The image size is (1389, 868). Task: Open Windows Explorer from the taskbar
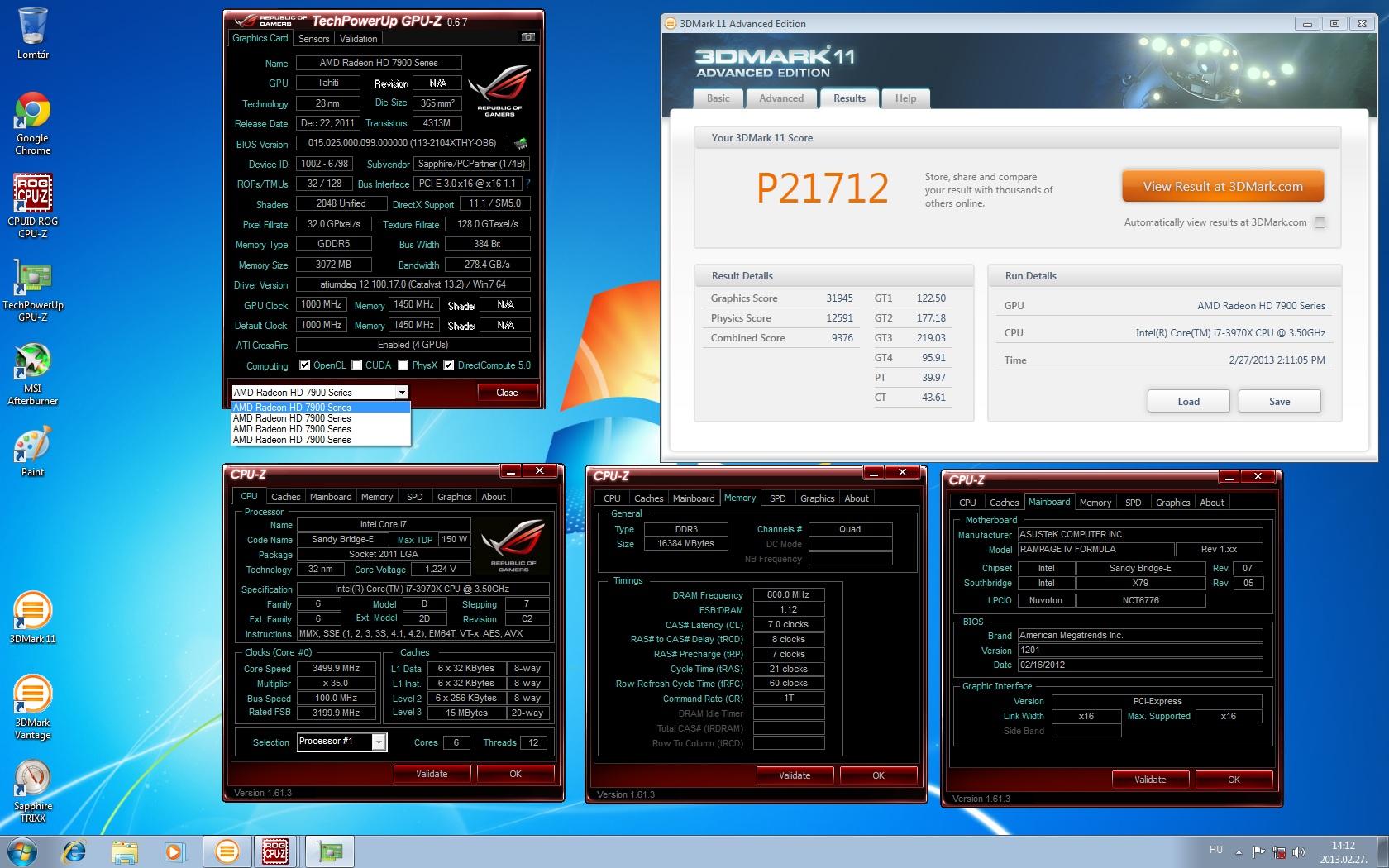pyautogui.click(x=125, y=851)
